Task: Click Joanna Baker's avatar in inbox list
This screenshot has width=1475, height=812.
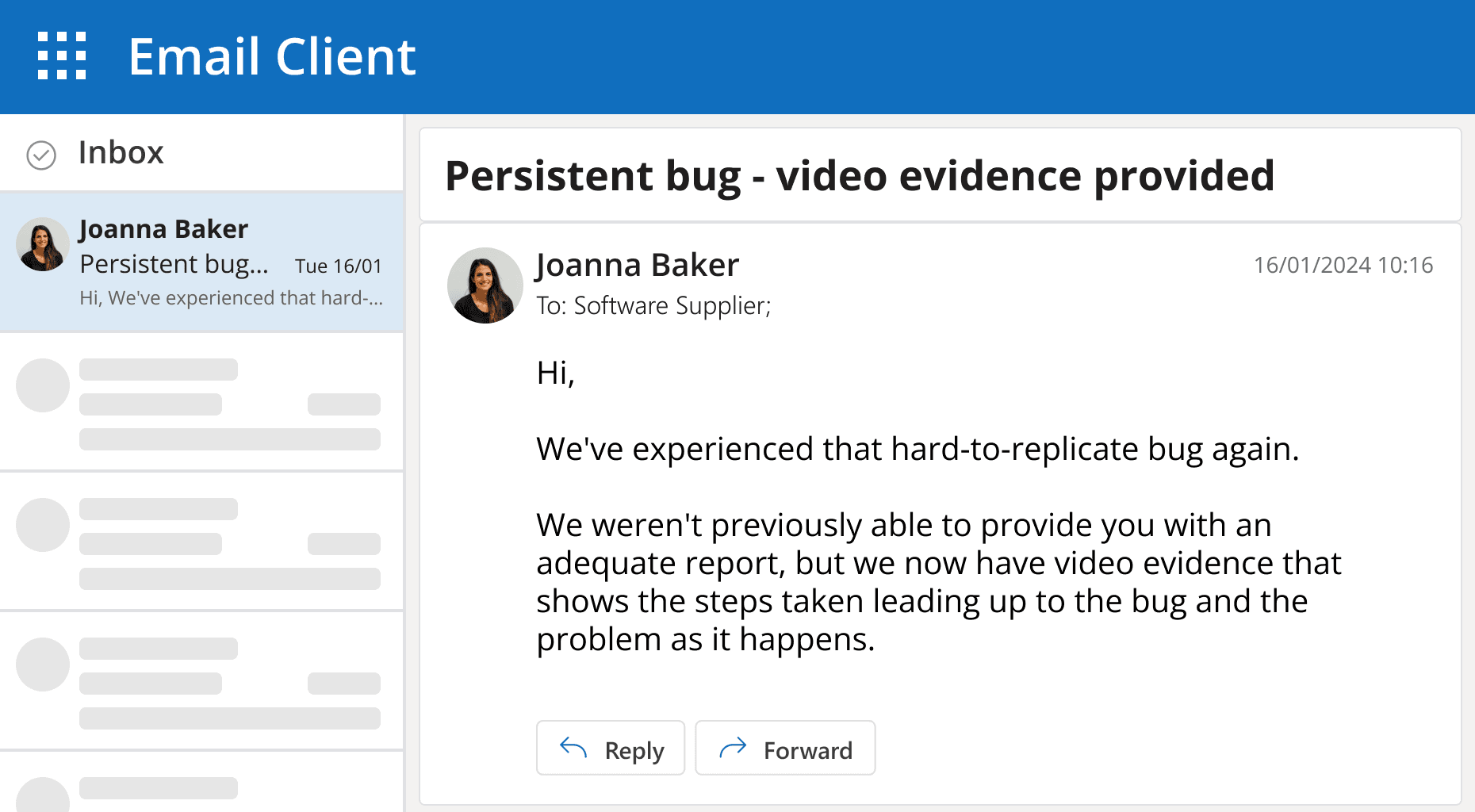Action: [43, 244]
